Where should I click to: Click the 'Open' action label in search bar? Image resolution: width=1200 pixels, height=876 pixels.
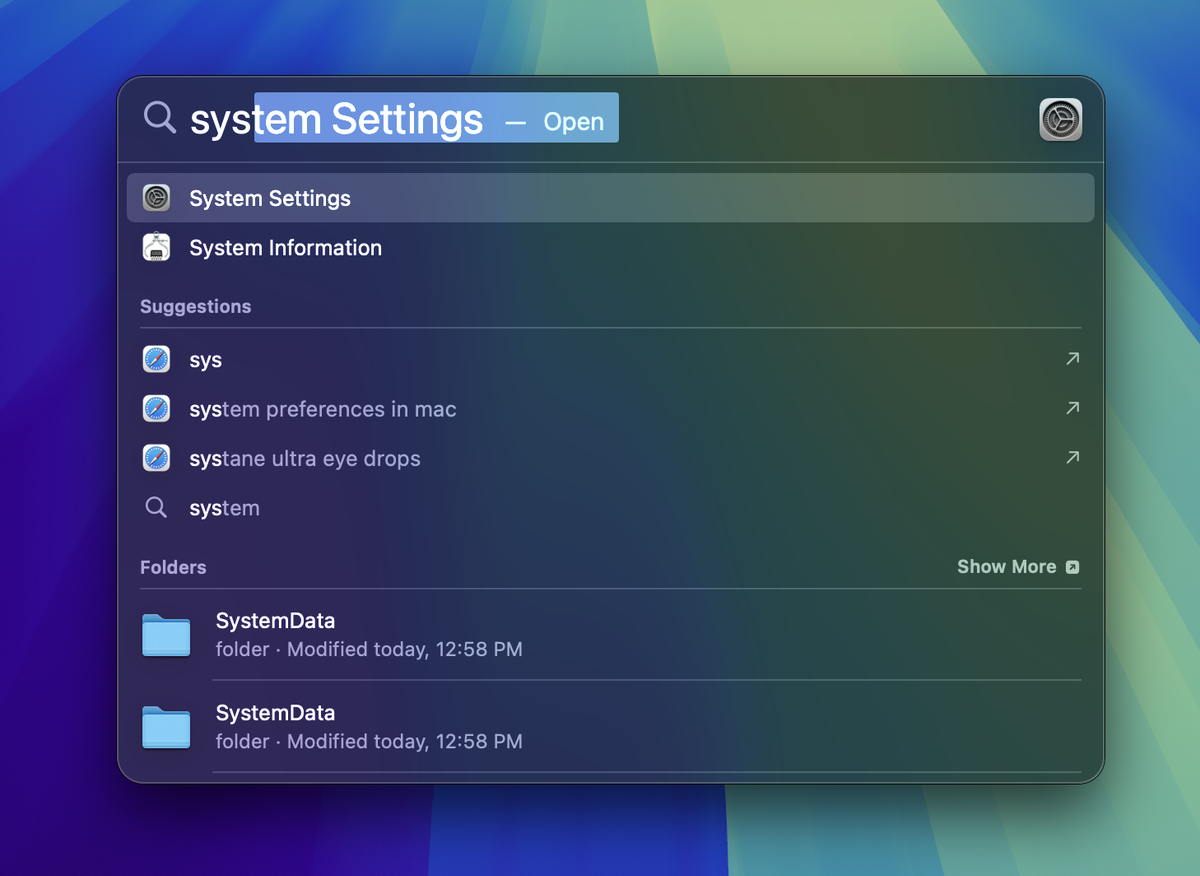573,122
